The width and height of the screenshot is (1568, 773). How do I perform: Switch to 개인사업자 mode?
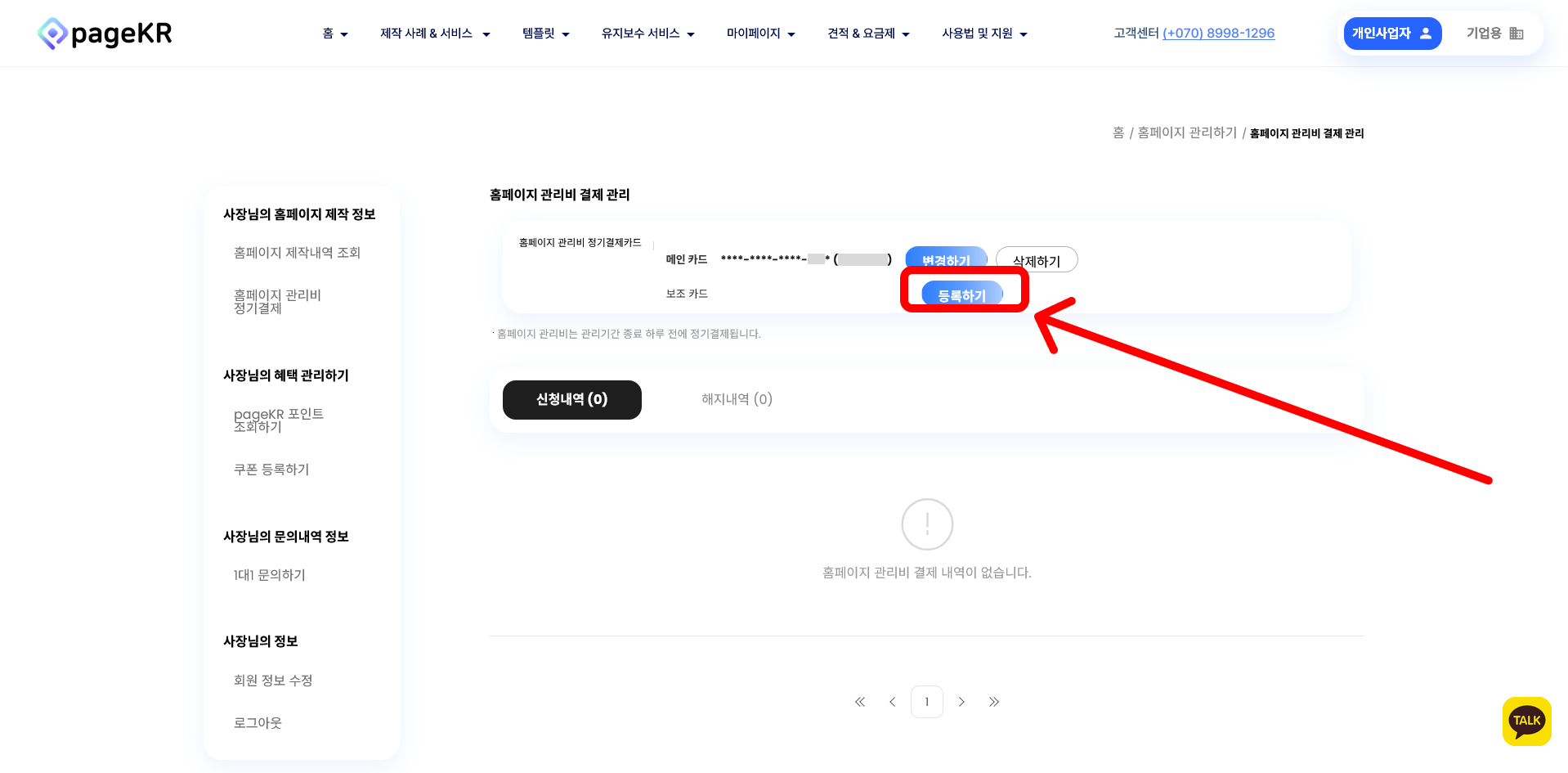1392,34
